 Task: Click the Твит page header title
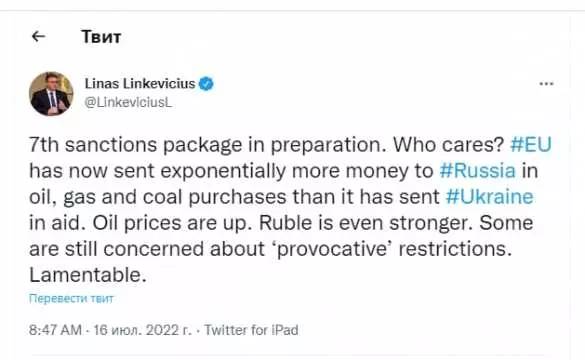[101, 37]
